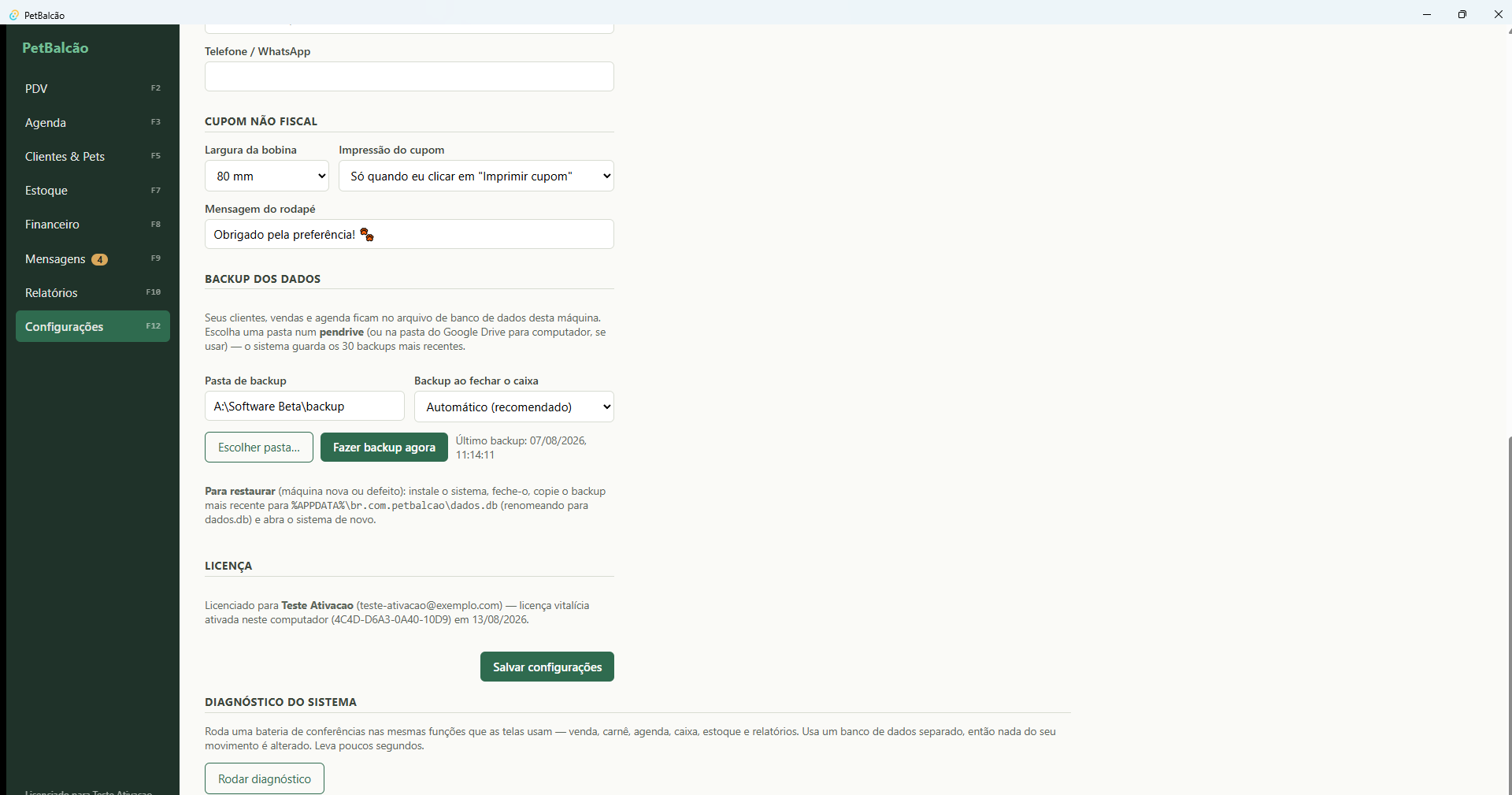This screenshot has height=795, width=1512.
Task: Click the teste-ativacao@exemplo.com email text
Action: click(429, 606)
